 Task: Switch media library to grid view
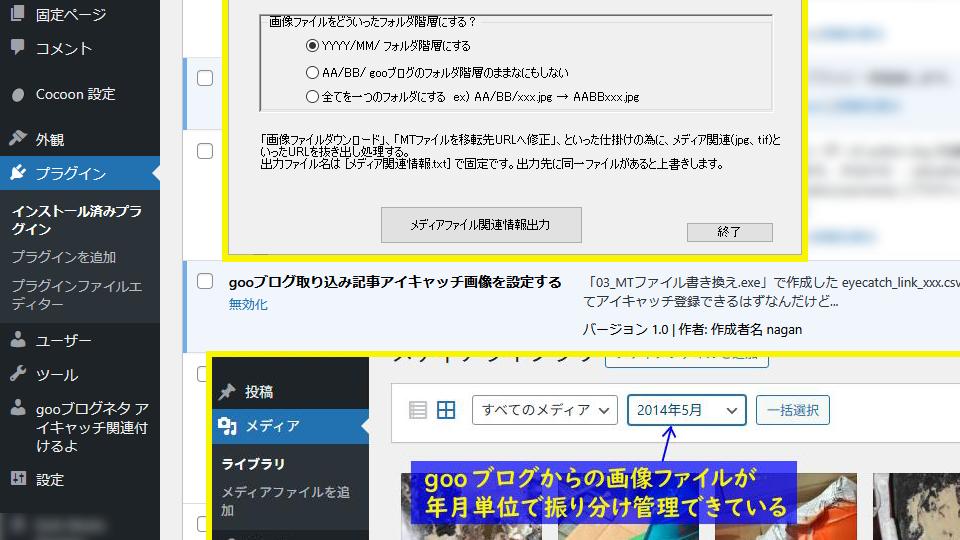coord(446,410)
